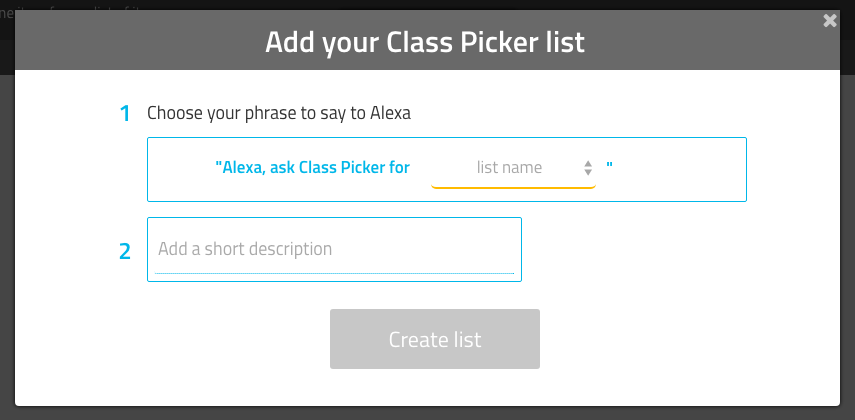Click the yellow underline beneath the list name selector
This screenshot has height=420, width=855.
(x=513, y=187)
